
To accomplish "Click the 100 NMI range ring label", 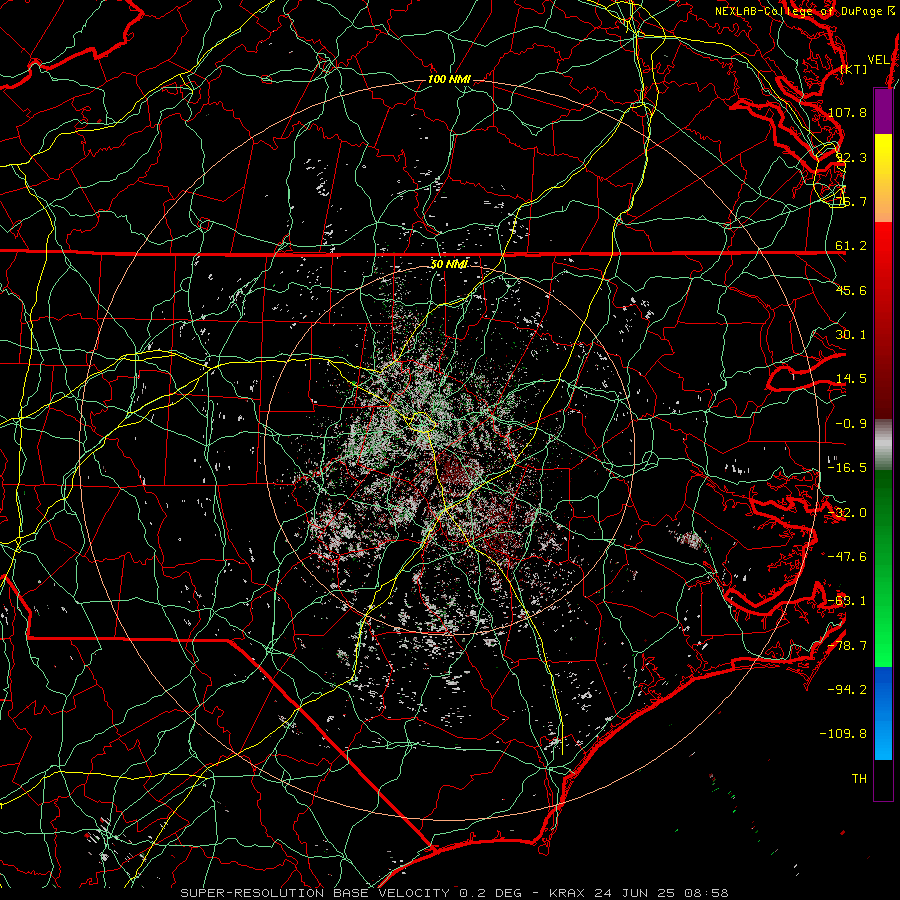I will click(449, 79).
